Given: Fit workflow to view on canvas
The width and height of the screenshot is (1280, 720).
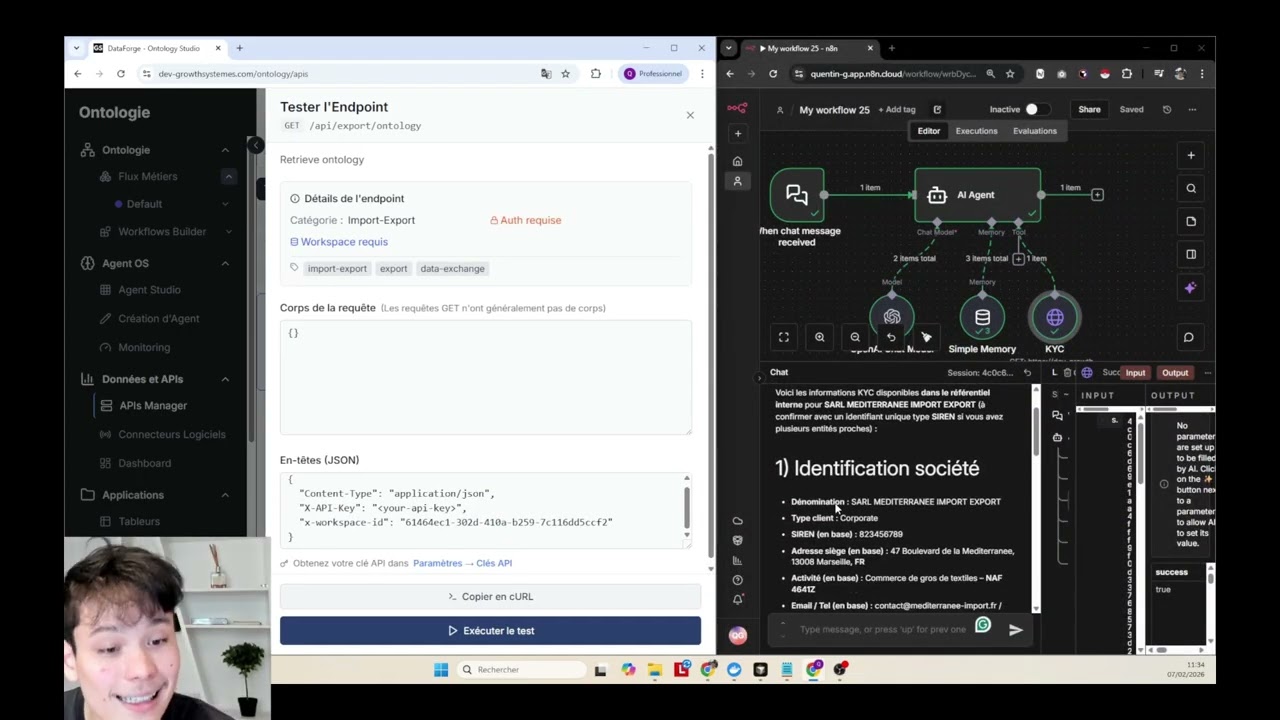Looking at the screenshot, I should [x=784, y=337].
